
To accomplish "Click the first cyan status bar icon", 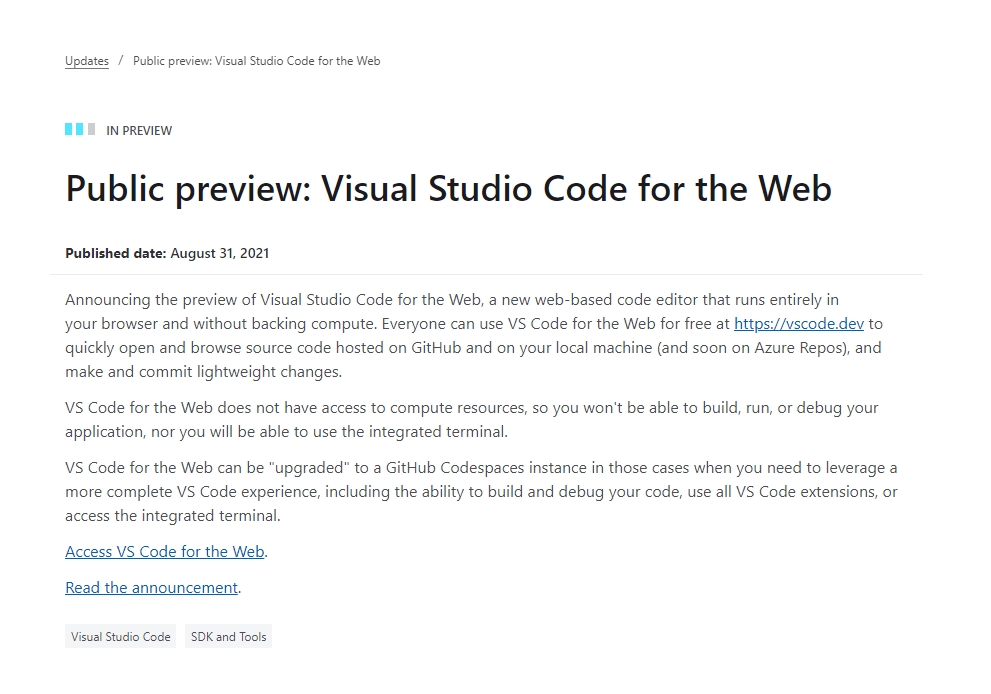I will click(x=69, y=129).
